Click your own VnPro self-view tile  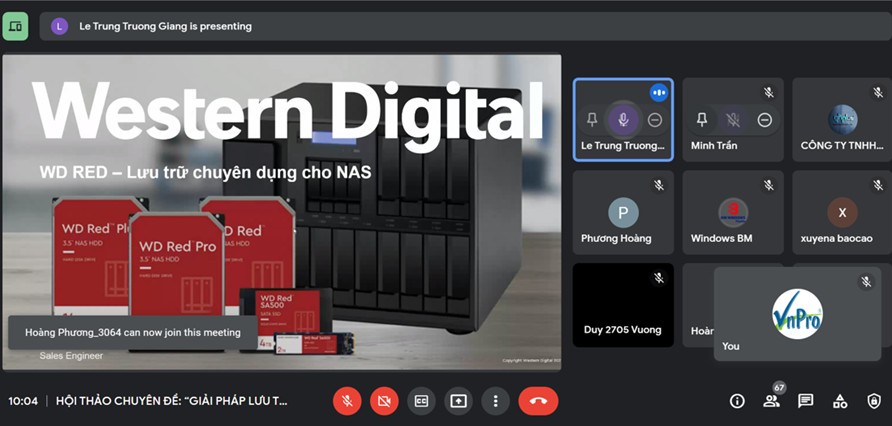(797, 314)
